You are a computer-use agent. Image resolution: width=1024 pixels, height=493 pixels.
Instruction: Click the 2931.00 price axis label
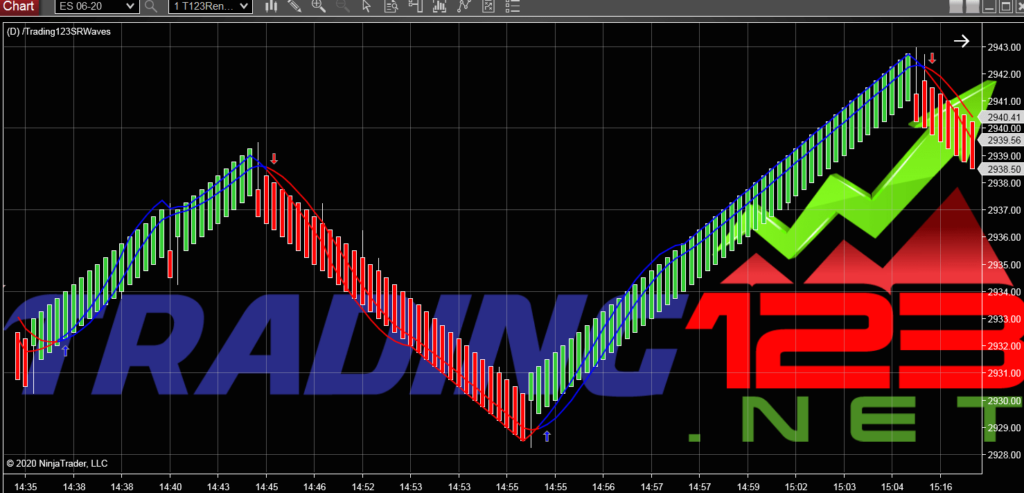[x=1004, y=374]
